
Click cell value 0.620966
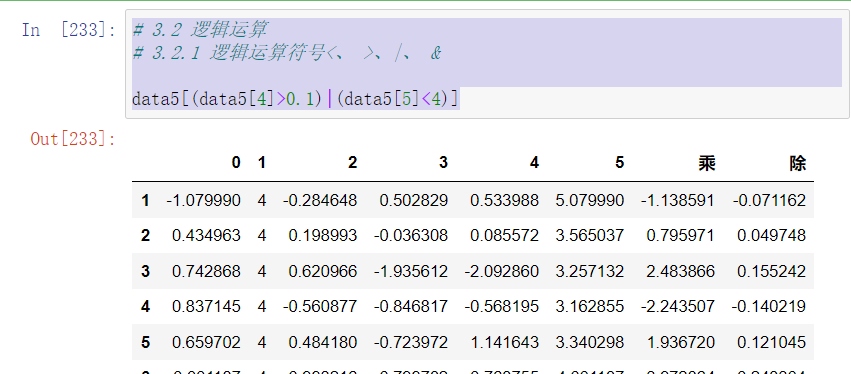tap(323, 271)
